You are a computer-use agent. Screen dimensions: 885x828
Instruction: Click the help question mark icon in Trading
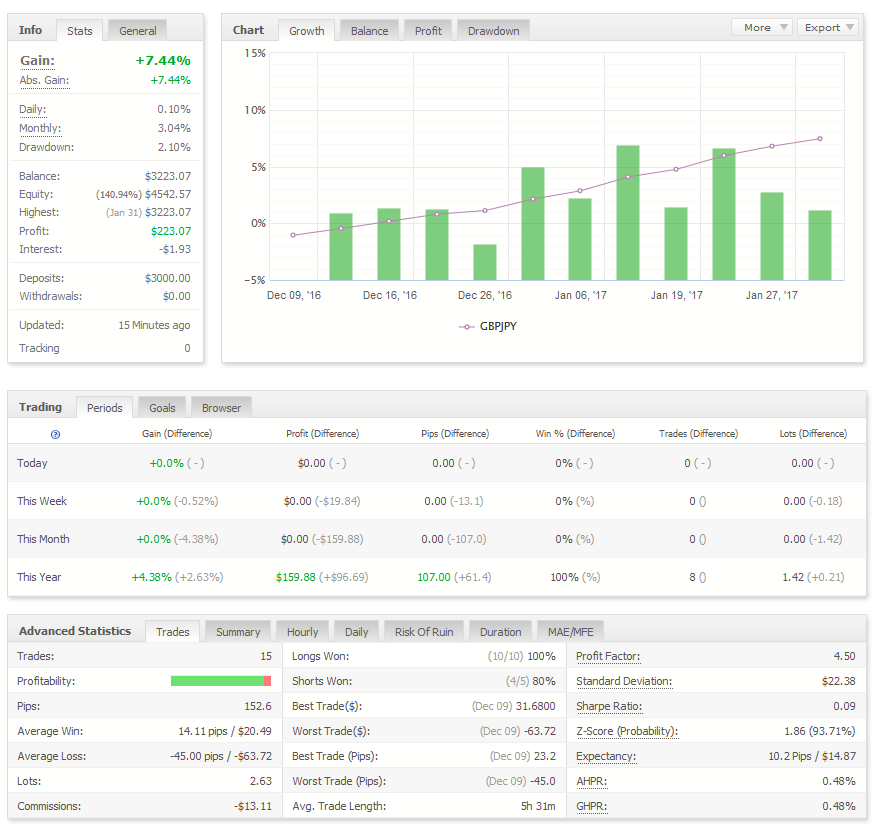click(55, 434)
